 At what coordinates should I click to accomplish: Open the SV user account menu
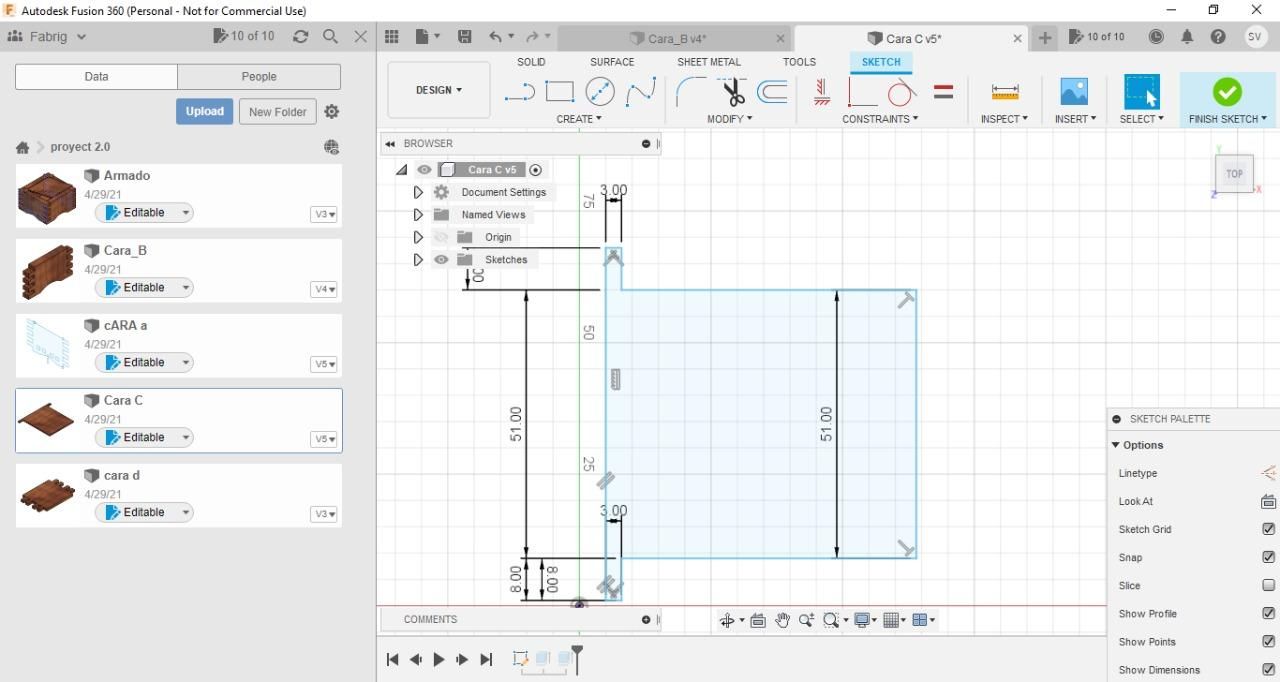(x=1256, y=36)
